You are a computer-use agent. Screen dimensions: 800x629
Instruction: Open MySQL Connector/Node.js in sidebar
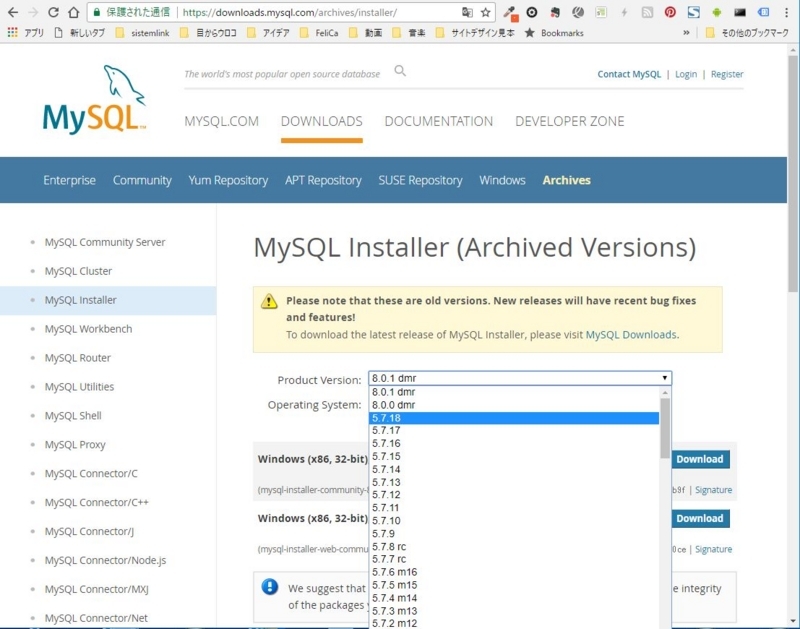point(105,560)
